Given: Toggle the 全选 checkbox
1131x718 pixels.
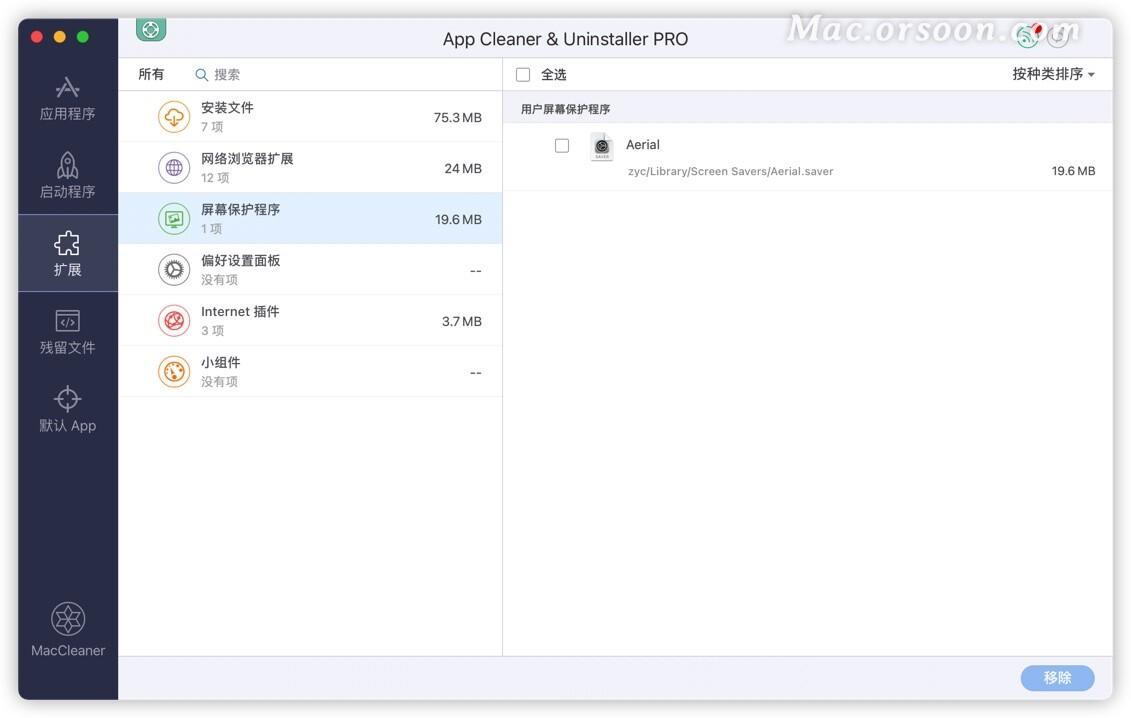Looking at the screenshot, I should click(x=522, y=73).
